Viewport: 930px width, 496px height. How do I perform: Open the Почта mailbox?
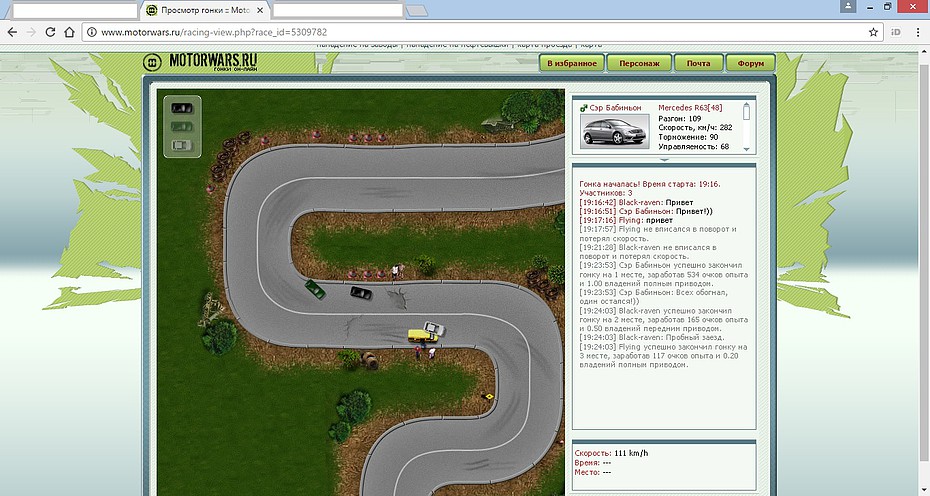pos(699,63)
